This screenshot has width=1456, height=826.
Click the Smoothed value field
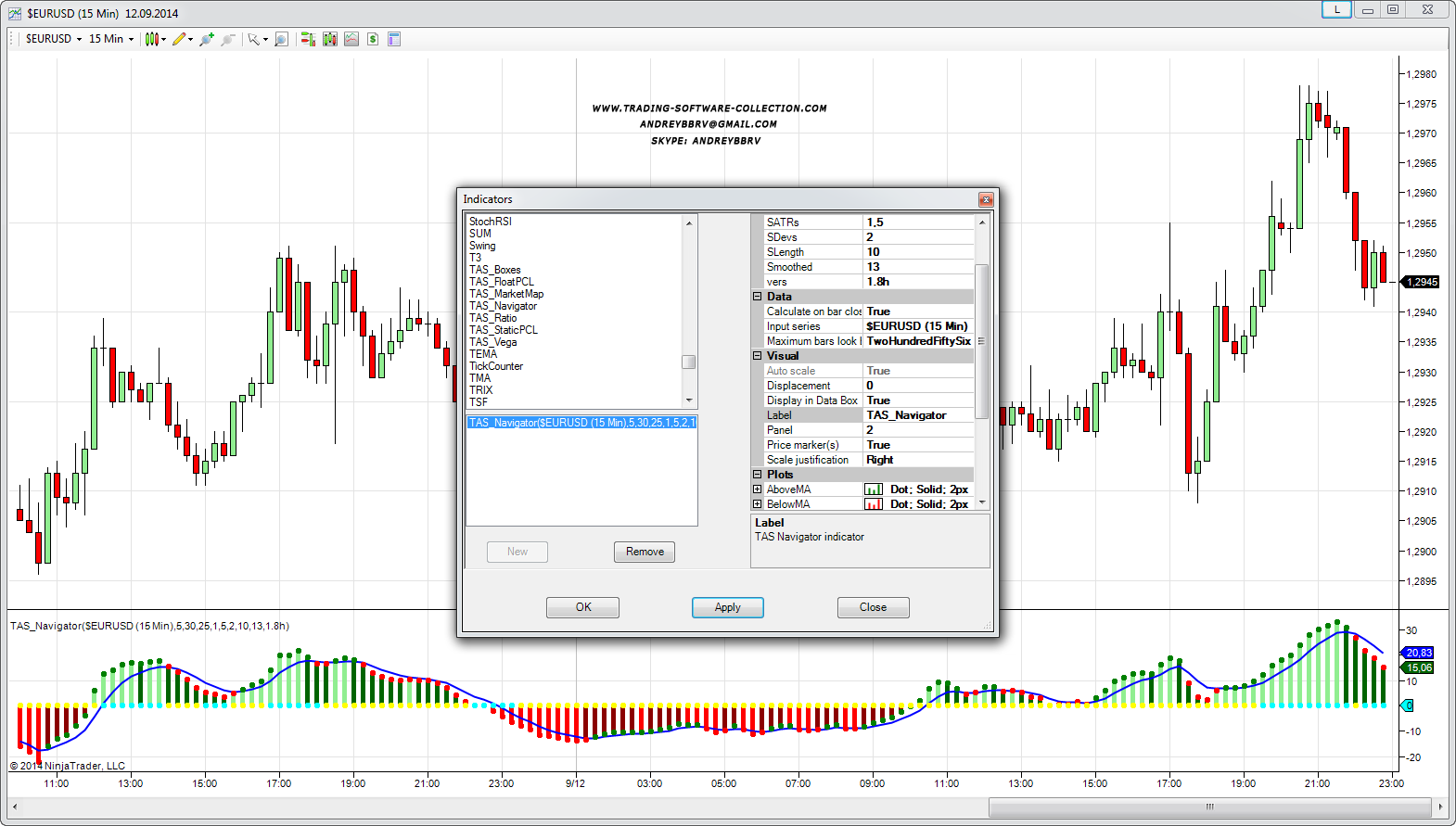[x=918, y=267]
